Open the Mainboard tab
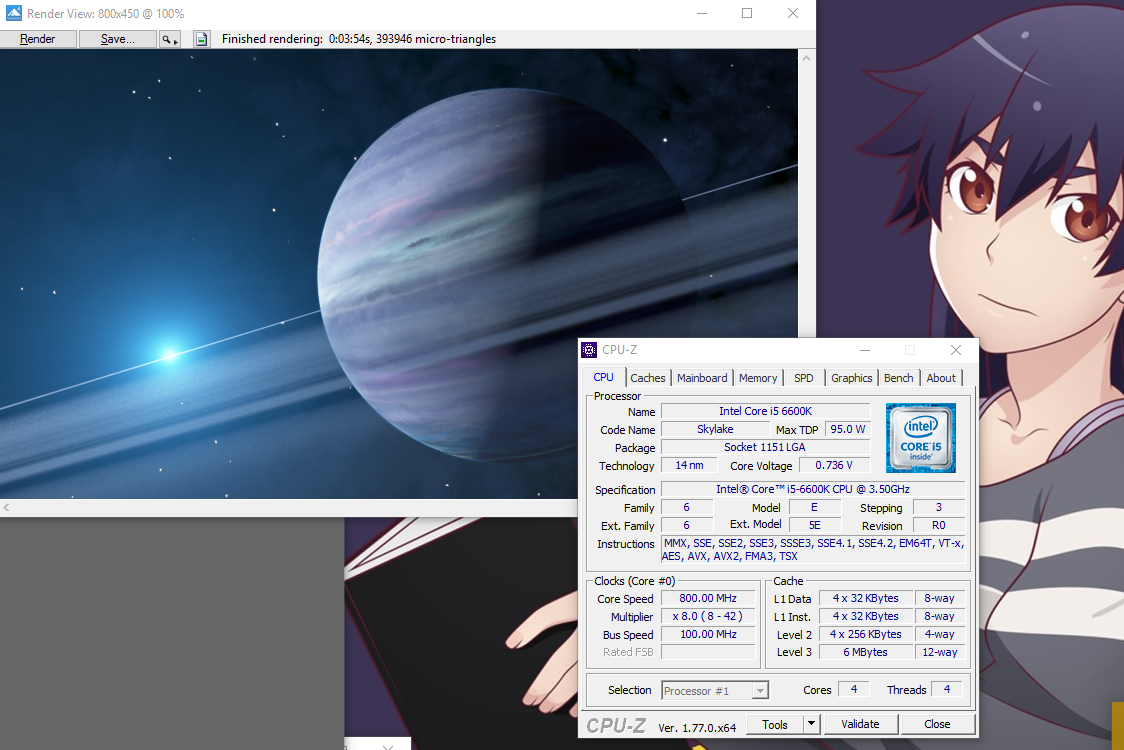Viewport: 1124px width, 750px height. pyautogui.click(x=702, y=378)
